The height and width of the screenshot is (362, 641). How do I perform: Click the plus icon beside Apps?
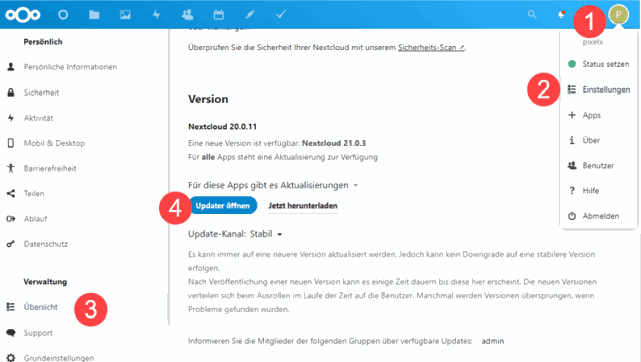[x=572, y=115]
